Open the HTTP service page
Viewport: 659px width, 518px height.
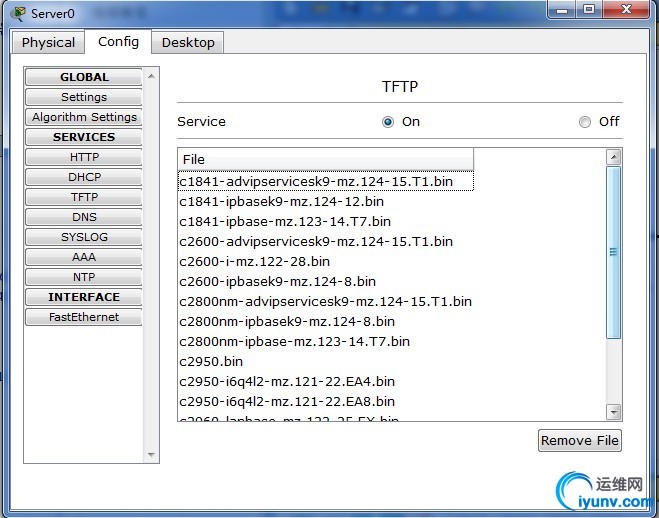click(84, 157)
